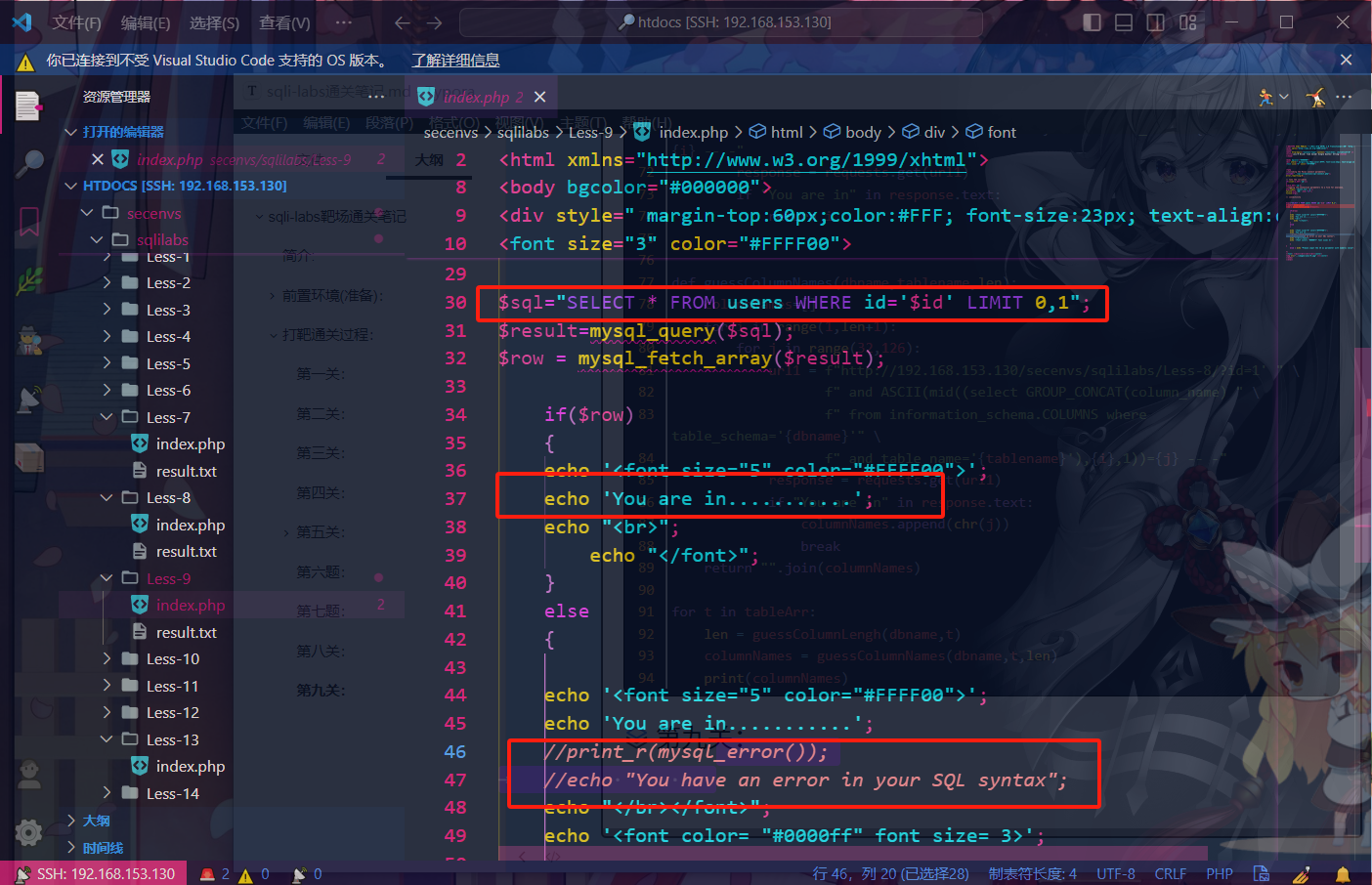1372x885 pixels.
Task: Close index.php in Open Editors list
Action: coord(98,159)
